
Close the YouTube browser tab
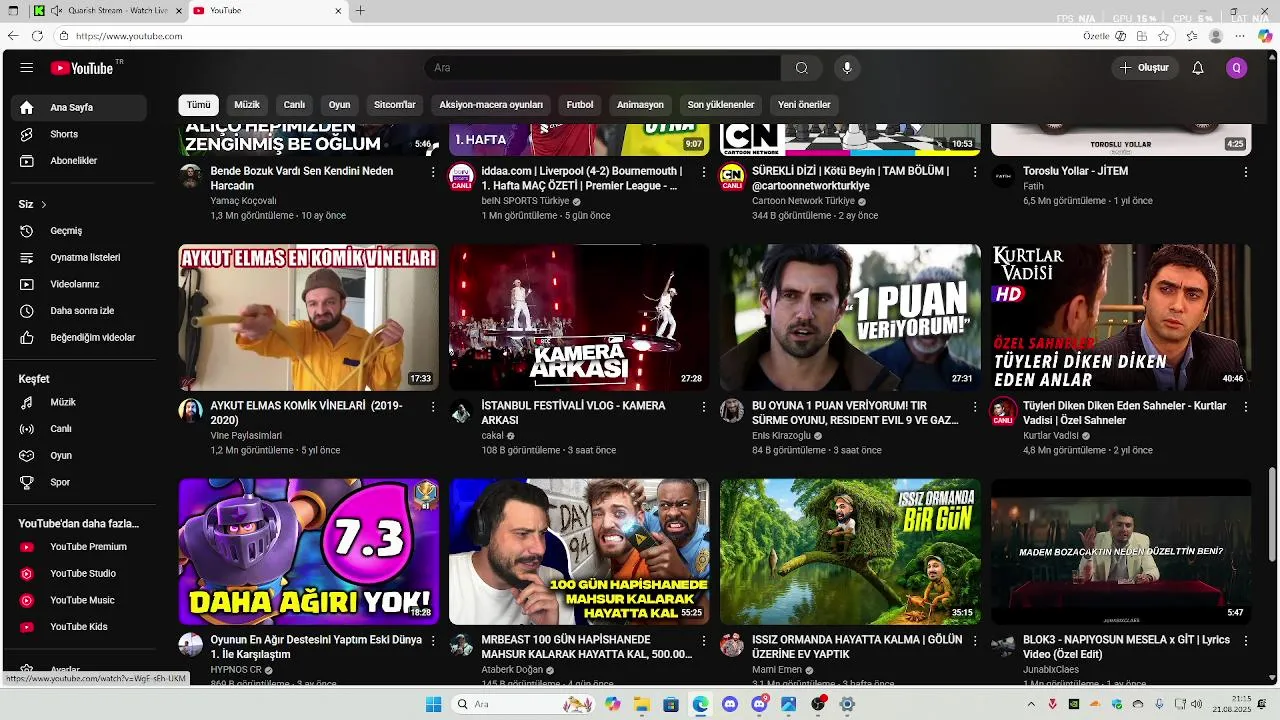coord(338,11)
